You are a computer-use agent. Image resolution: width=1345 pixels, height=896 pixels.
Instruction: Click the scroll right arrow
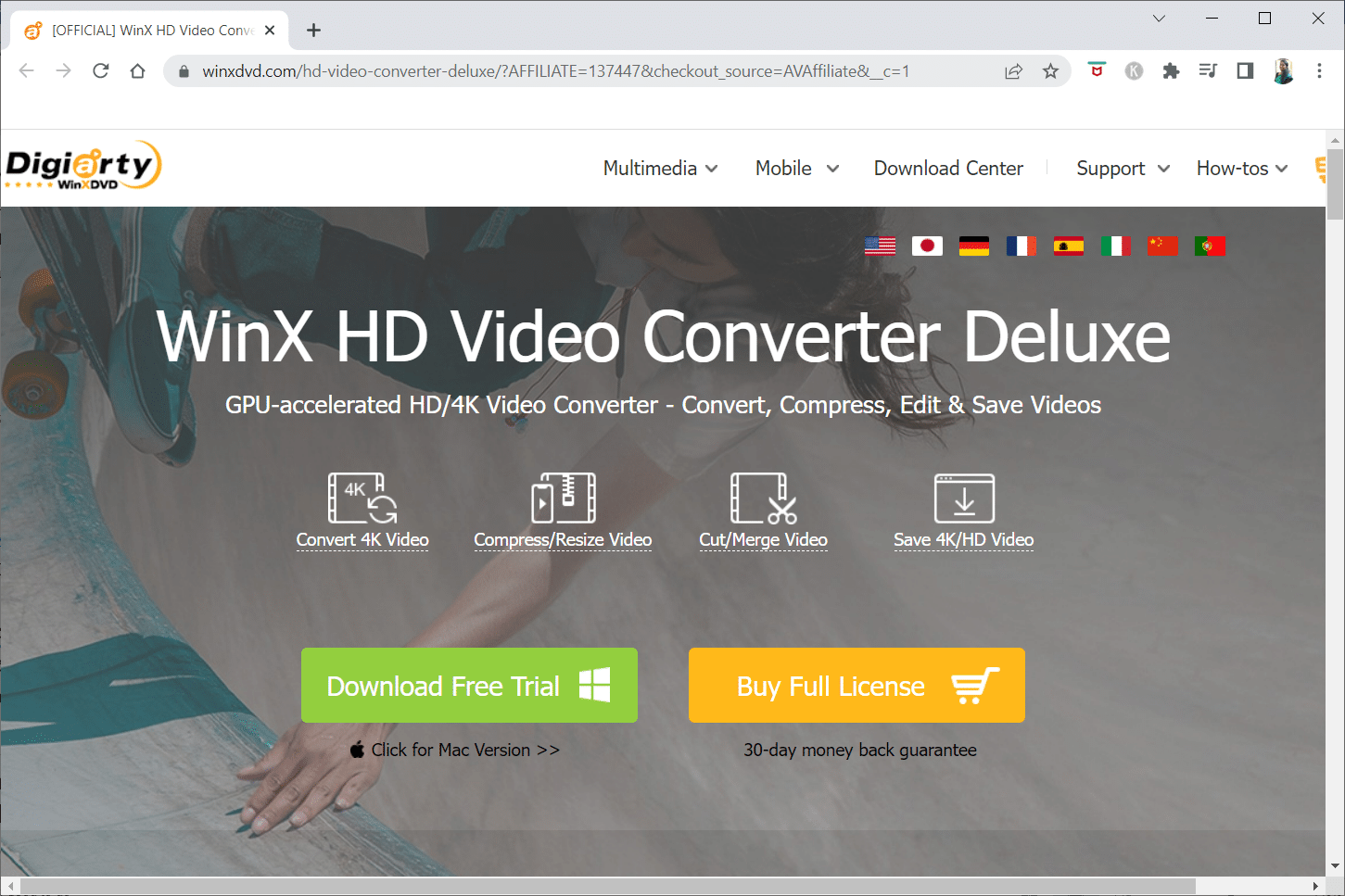(1316, 886)
